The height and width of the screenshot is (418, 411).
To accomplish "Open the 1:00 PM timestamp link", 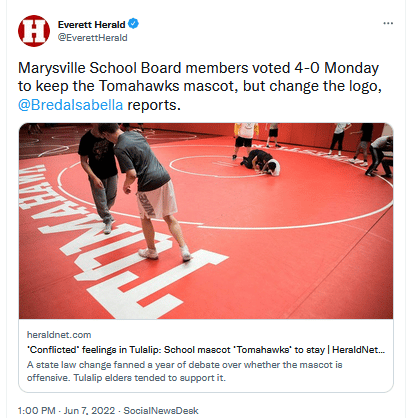I will 37,410.
